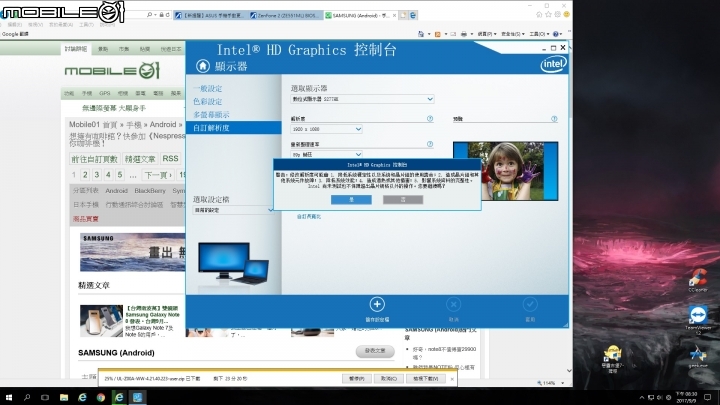Open the IE zoom level dropdown arrow

coord(562,382)
